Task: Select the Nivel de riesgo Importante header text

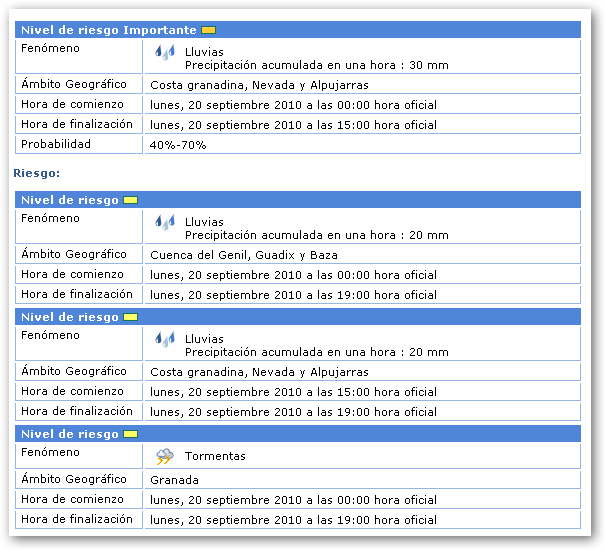Action: [108, 30]
